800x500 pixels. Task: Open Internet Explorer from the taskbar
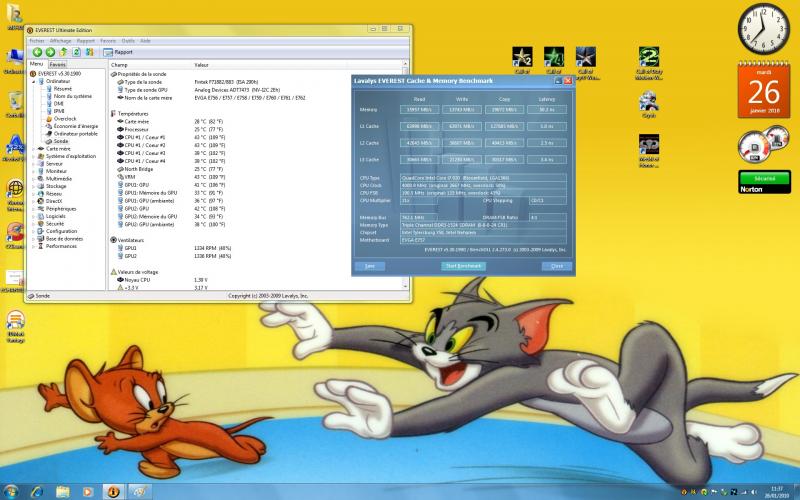pyautogui.click(x=37, y=492)
